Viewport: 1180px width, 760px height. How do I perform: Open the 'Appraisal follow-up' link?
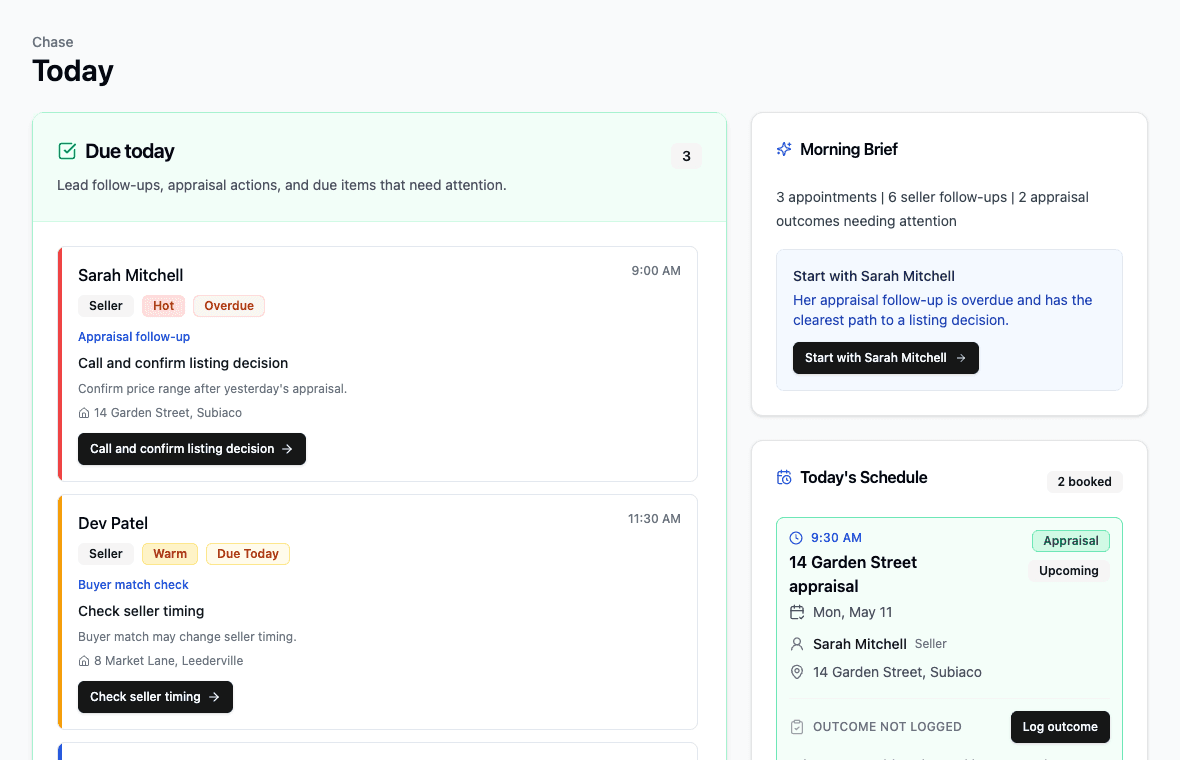[134, 337]
